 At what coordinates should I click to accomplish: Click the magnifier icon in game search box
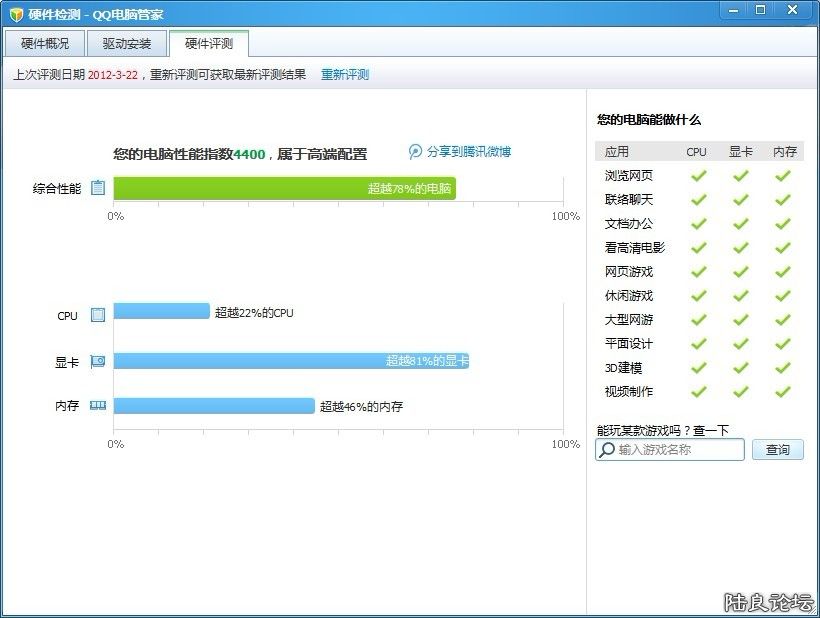pos(606,450)
